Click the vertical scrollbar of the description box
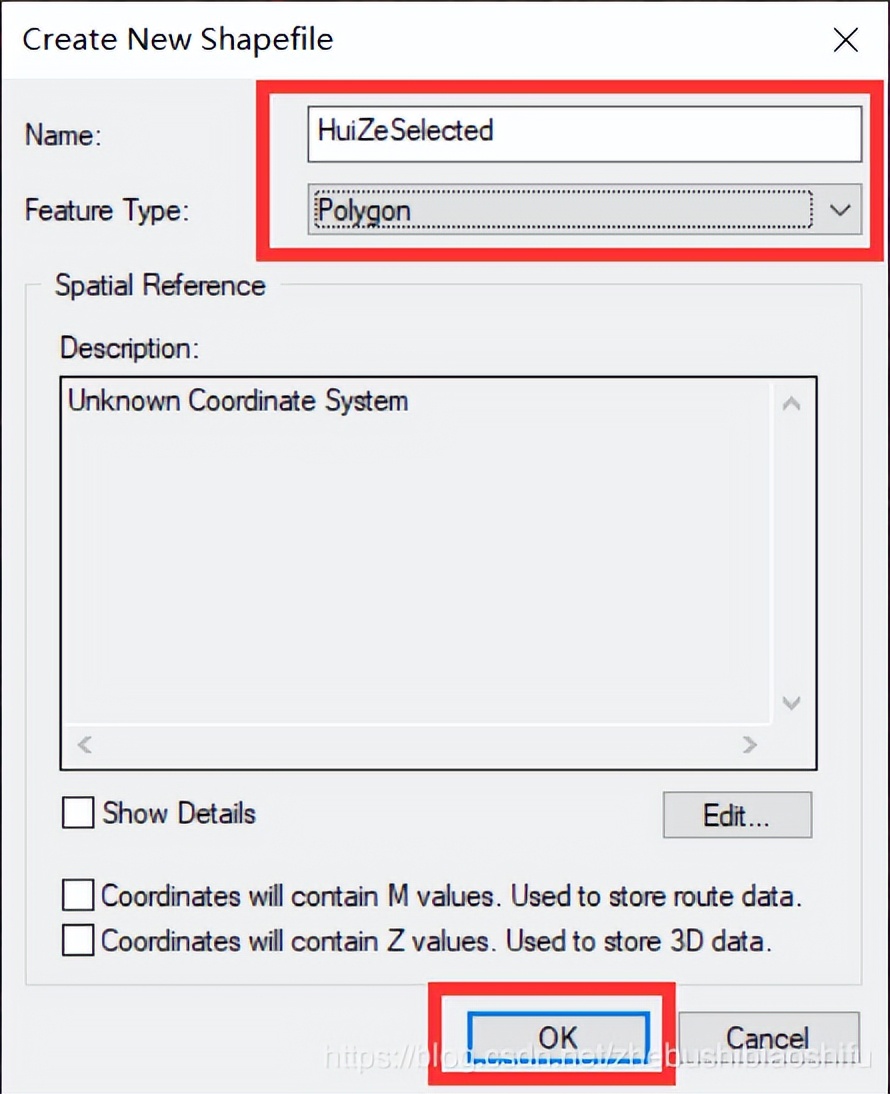This screenshot has width=890, height=1094. (791, 550)
